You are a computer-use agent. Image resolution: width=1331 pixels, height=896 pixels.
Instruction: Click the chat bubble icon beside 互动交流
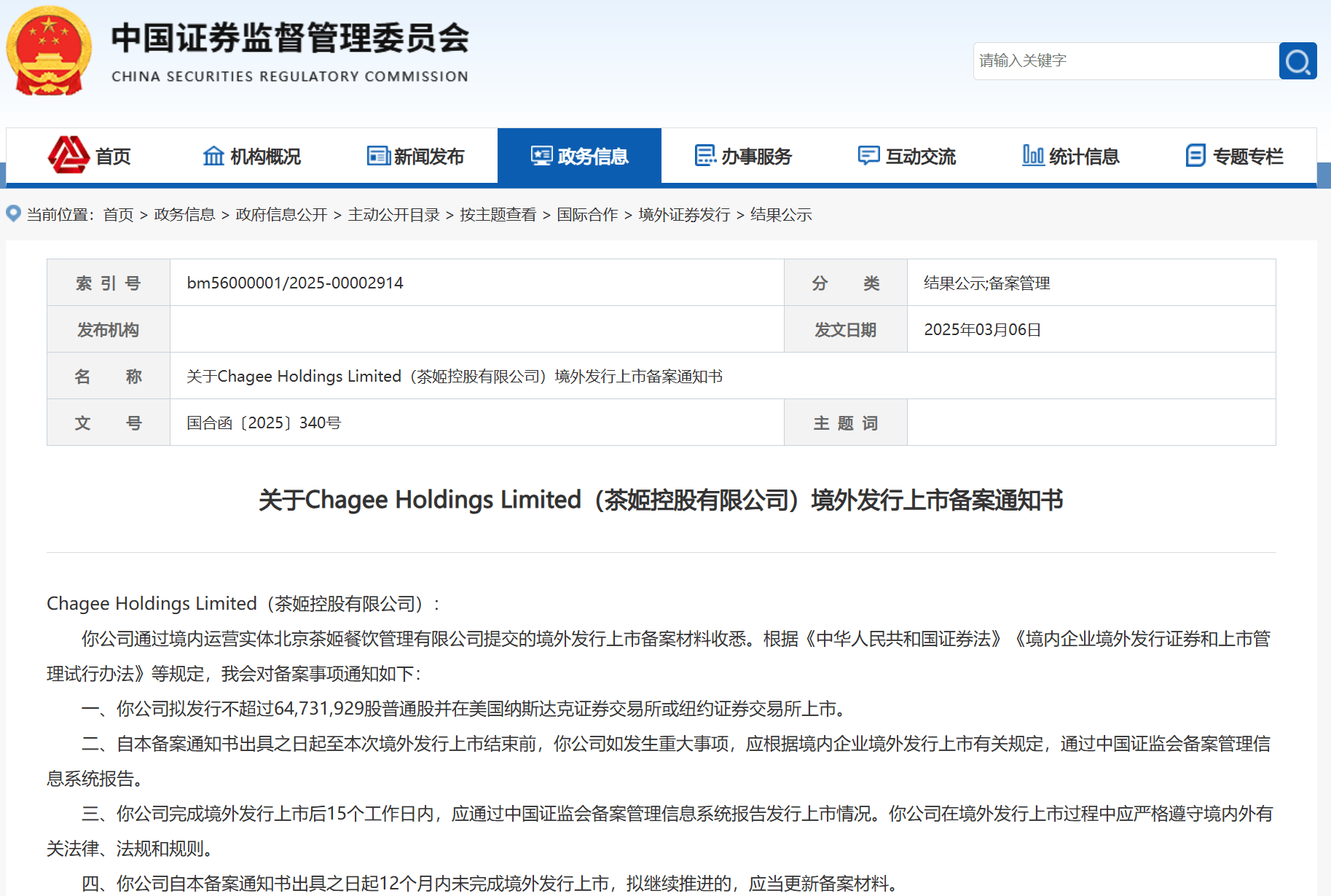[x=868, y=156]
